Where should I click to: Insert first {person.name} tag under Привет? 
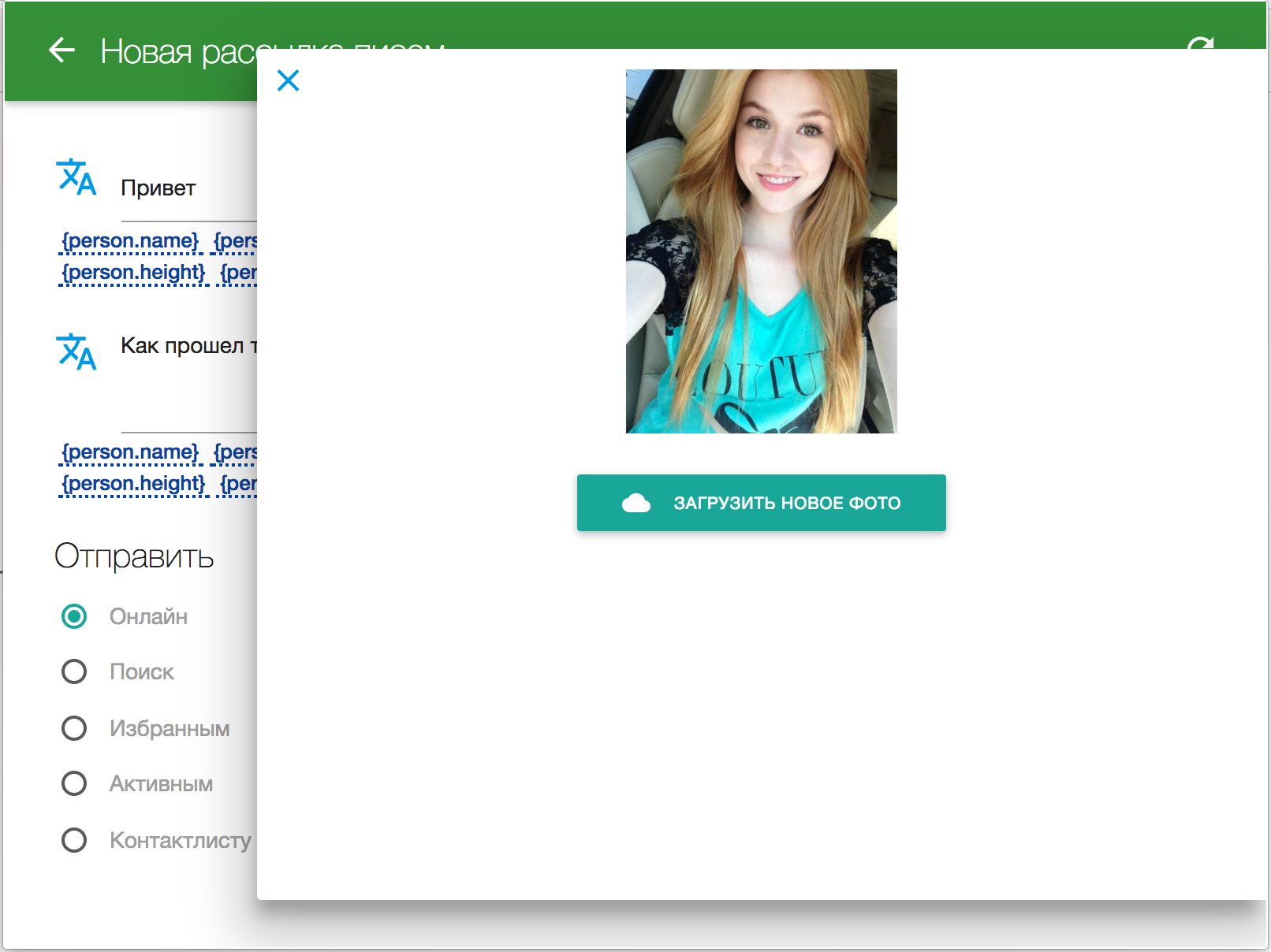130,240
